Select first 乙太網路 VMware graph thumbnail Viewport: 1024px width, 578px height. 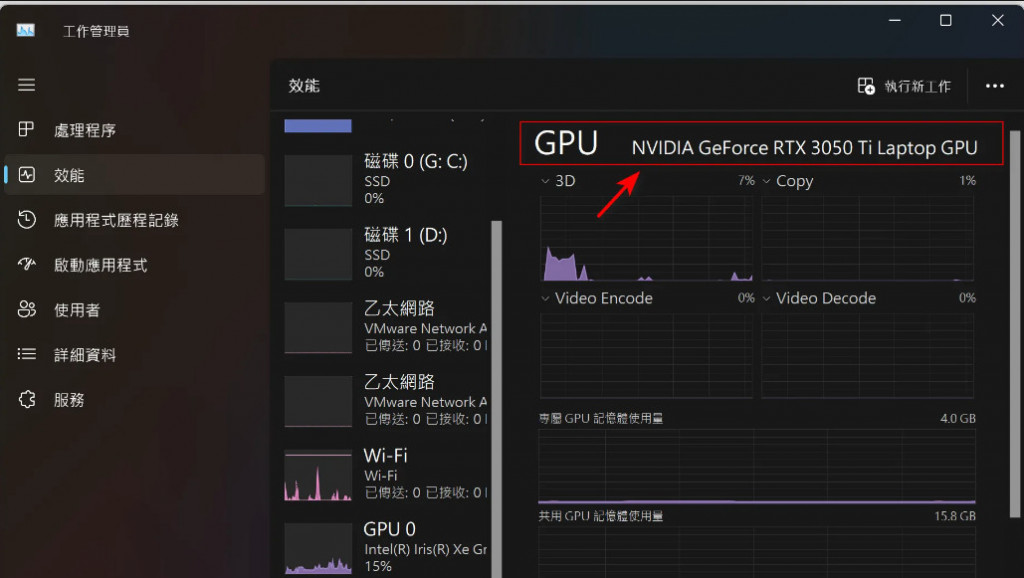pyautogui.click(x=318, y=328)
